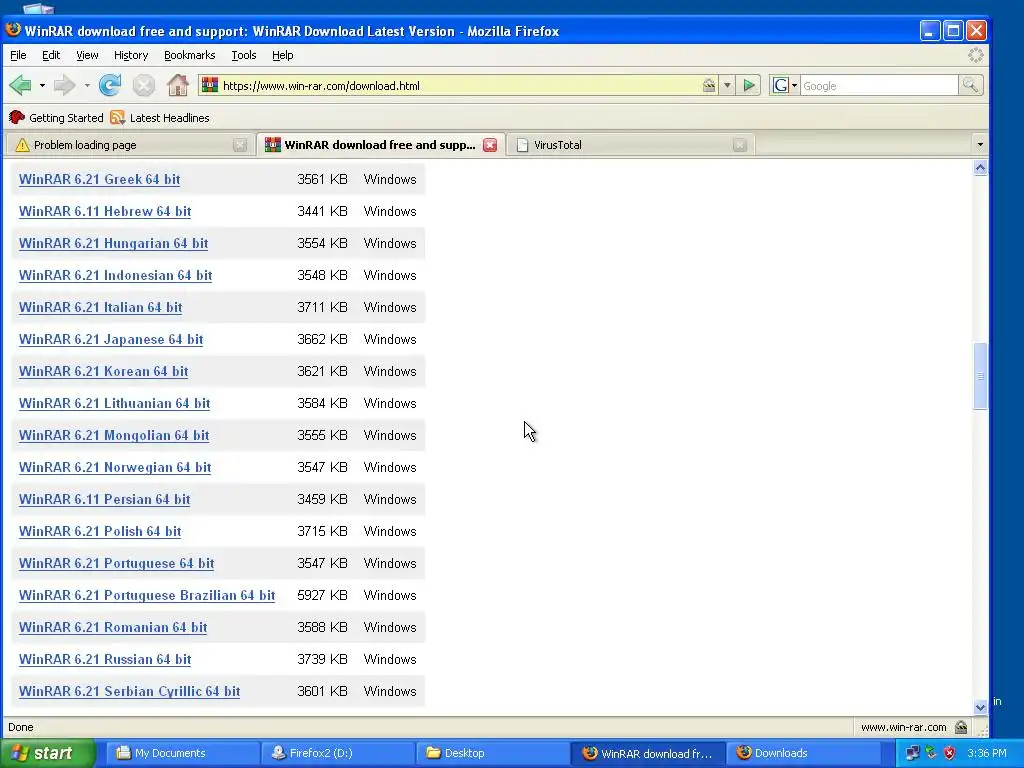Open the search engine selector dropdown

pyautogui.click(x=794, y=86)
